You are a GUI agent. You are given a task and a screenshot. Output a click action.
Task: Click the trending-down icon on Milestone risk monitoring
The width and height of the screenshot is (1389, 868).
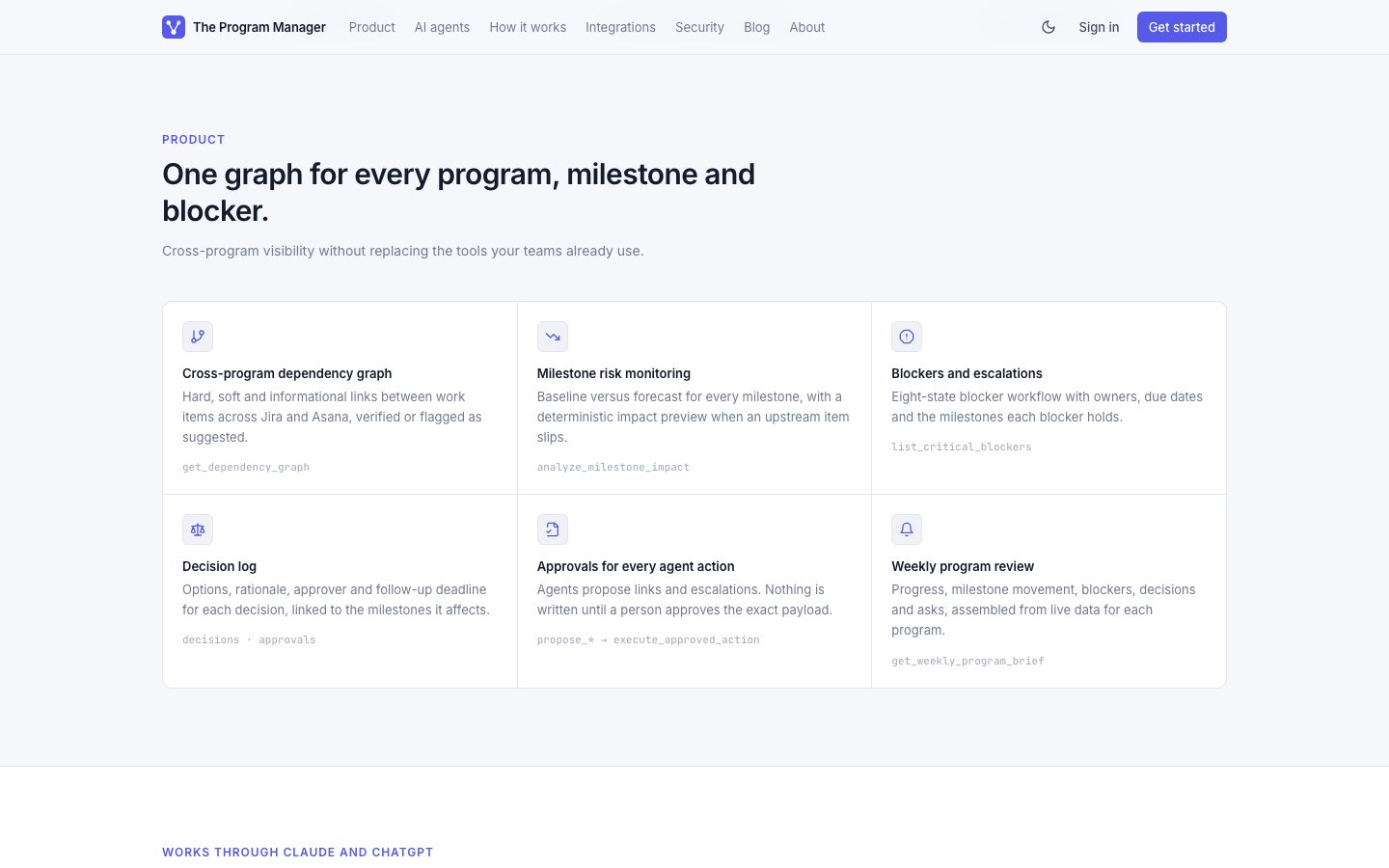[553, 337]
